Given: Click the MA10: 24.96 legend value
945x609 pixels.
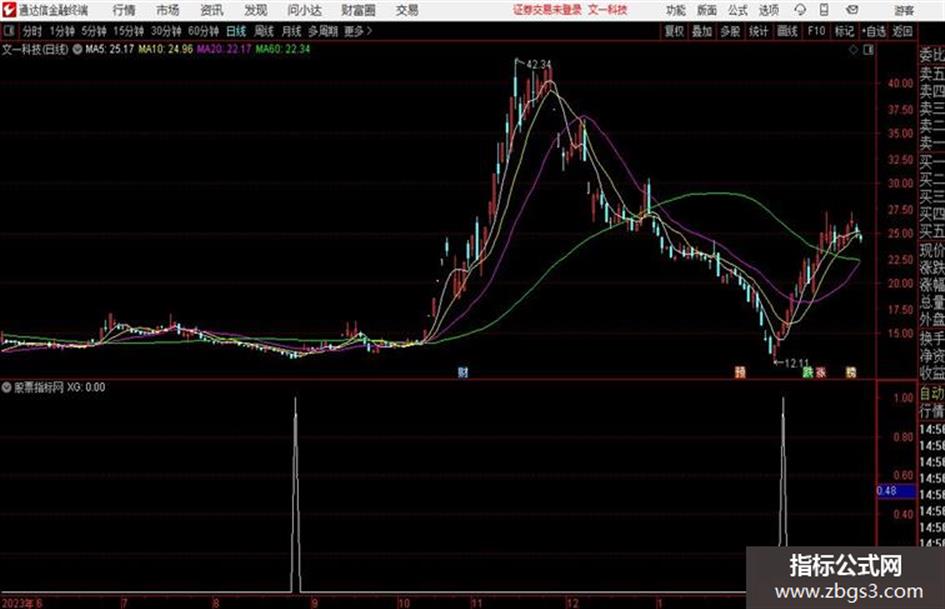Looking at the screenshot, I should (x=166, y=49).
